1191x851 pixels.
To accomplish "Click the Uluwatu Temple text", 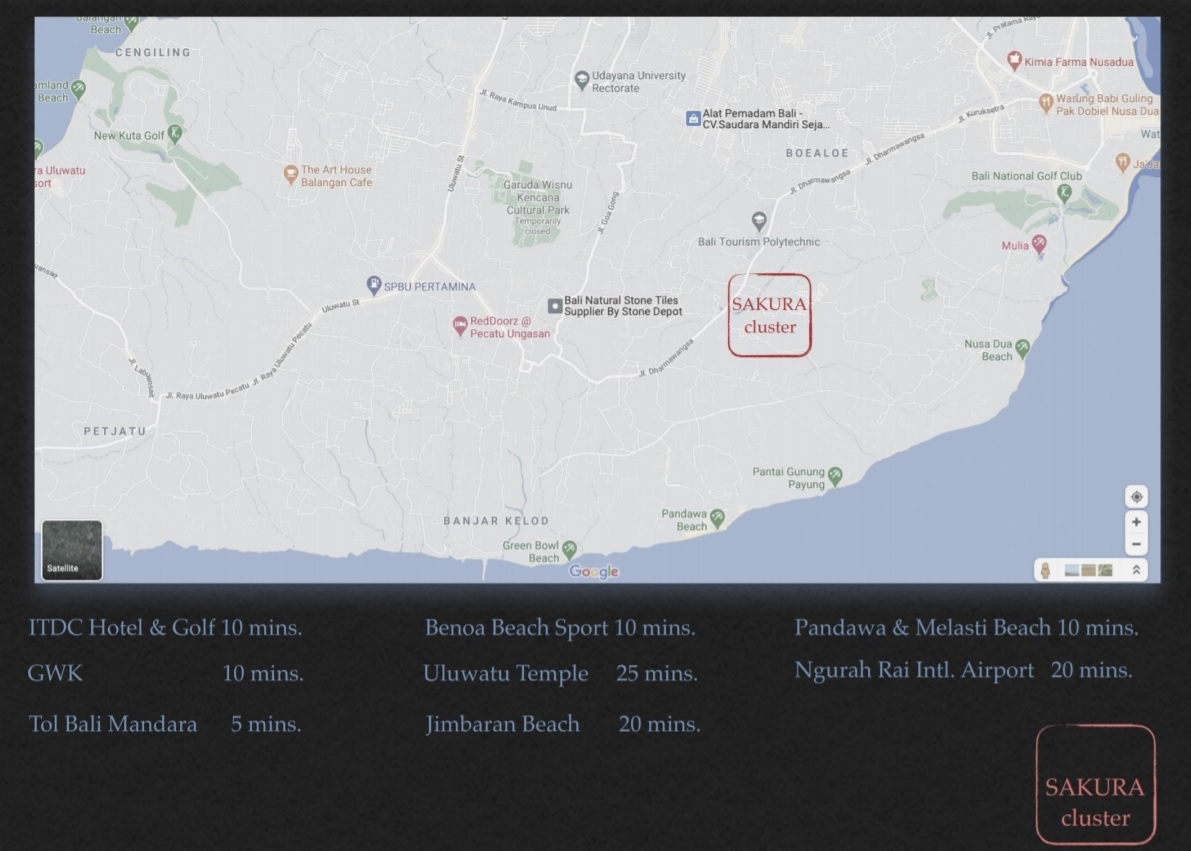I will (x=506, y=673).
